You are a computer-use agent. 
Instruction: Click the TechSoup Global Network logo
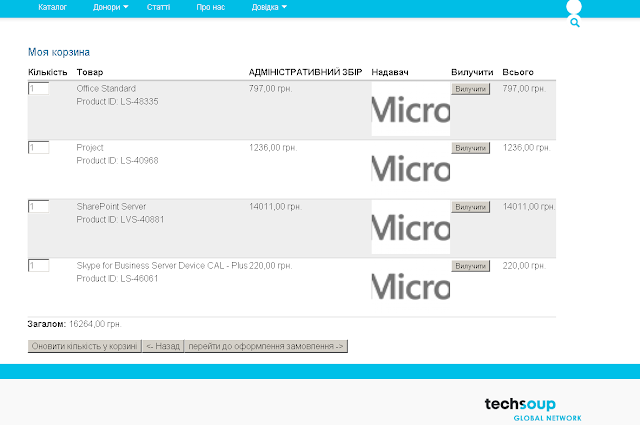(x=533, y=409)
